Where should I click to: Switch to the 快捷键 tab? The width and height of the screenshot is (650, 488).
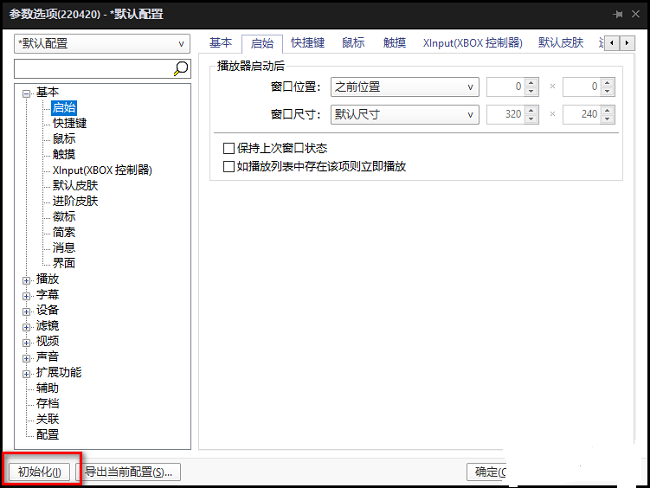(x=307, y=43)
